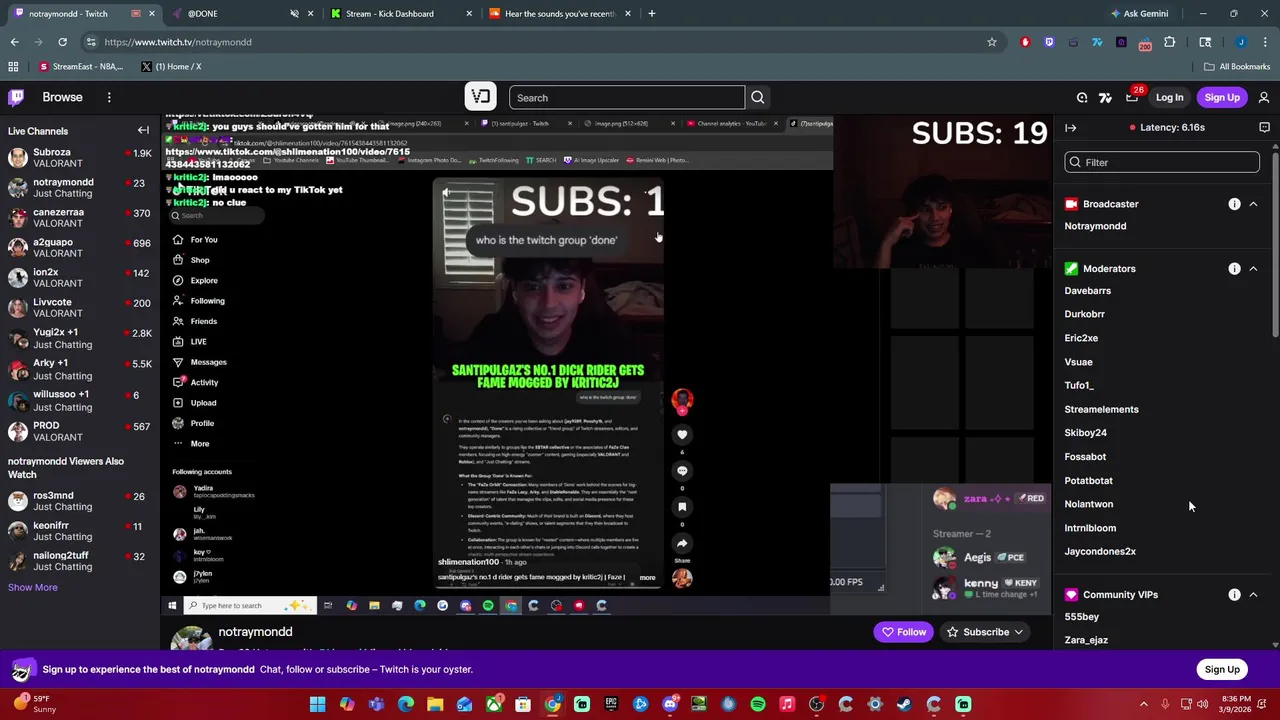Click the search magnifier button
The height and width of the screenshot is (720, 1280).
[x=757, y=98]
